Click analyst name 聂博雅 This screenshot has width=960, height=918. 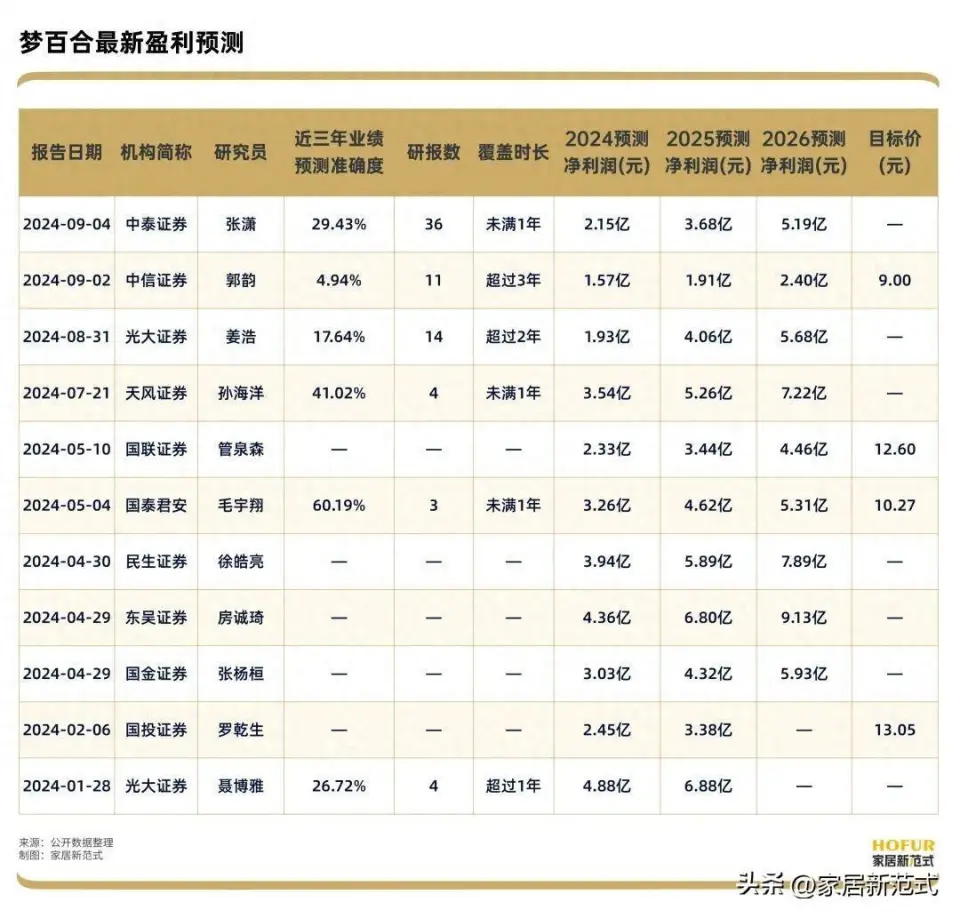[240, 786]
